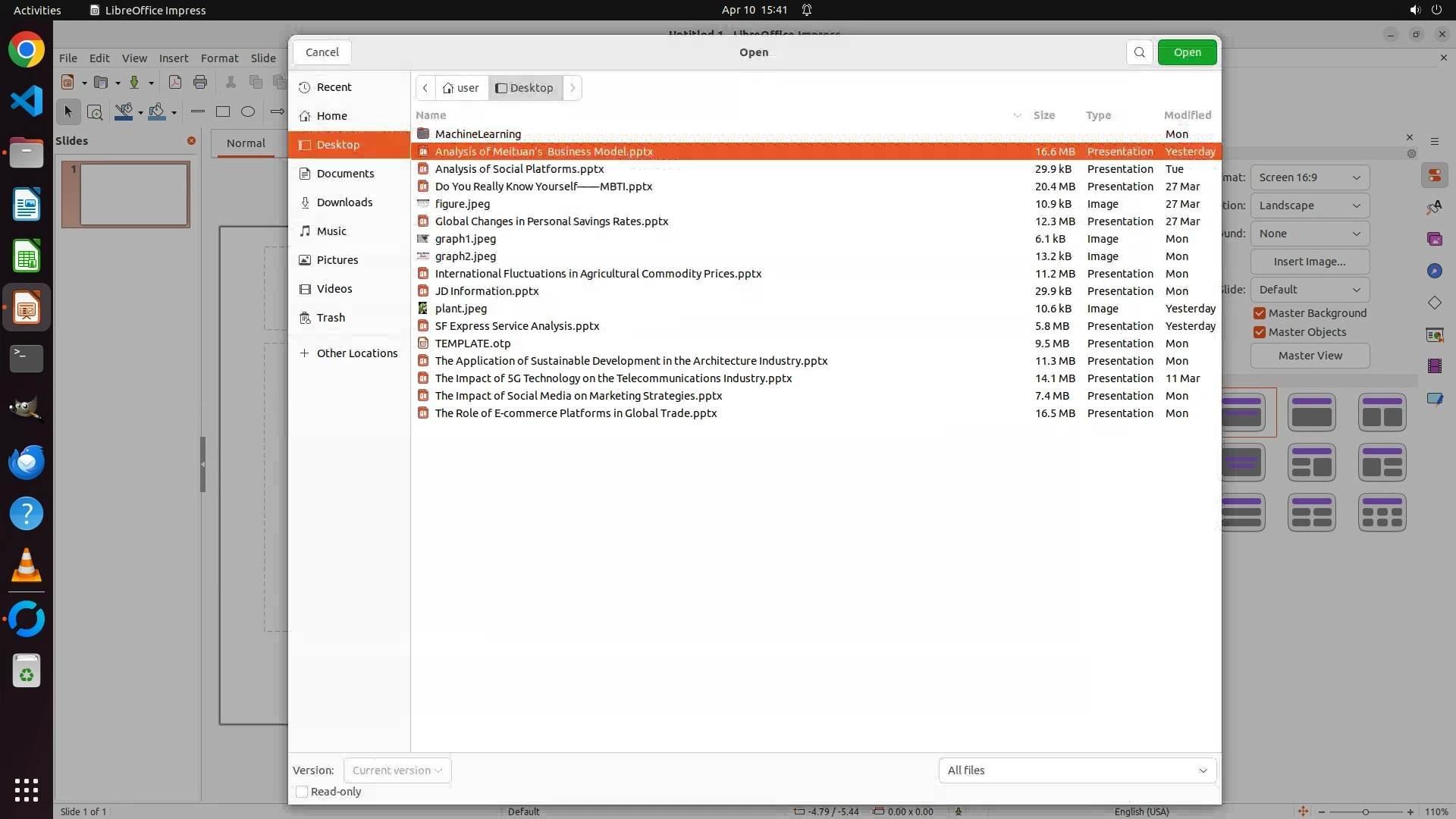Click the Print toolbar icon
The height and width of the screenshot is (819, 1456).
[200, 82]
